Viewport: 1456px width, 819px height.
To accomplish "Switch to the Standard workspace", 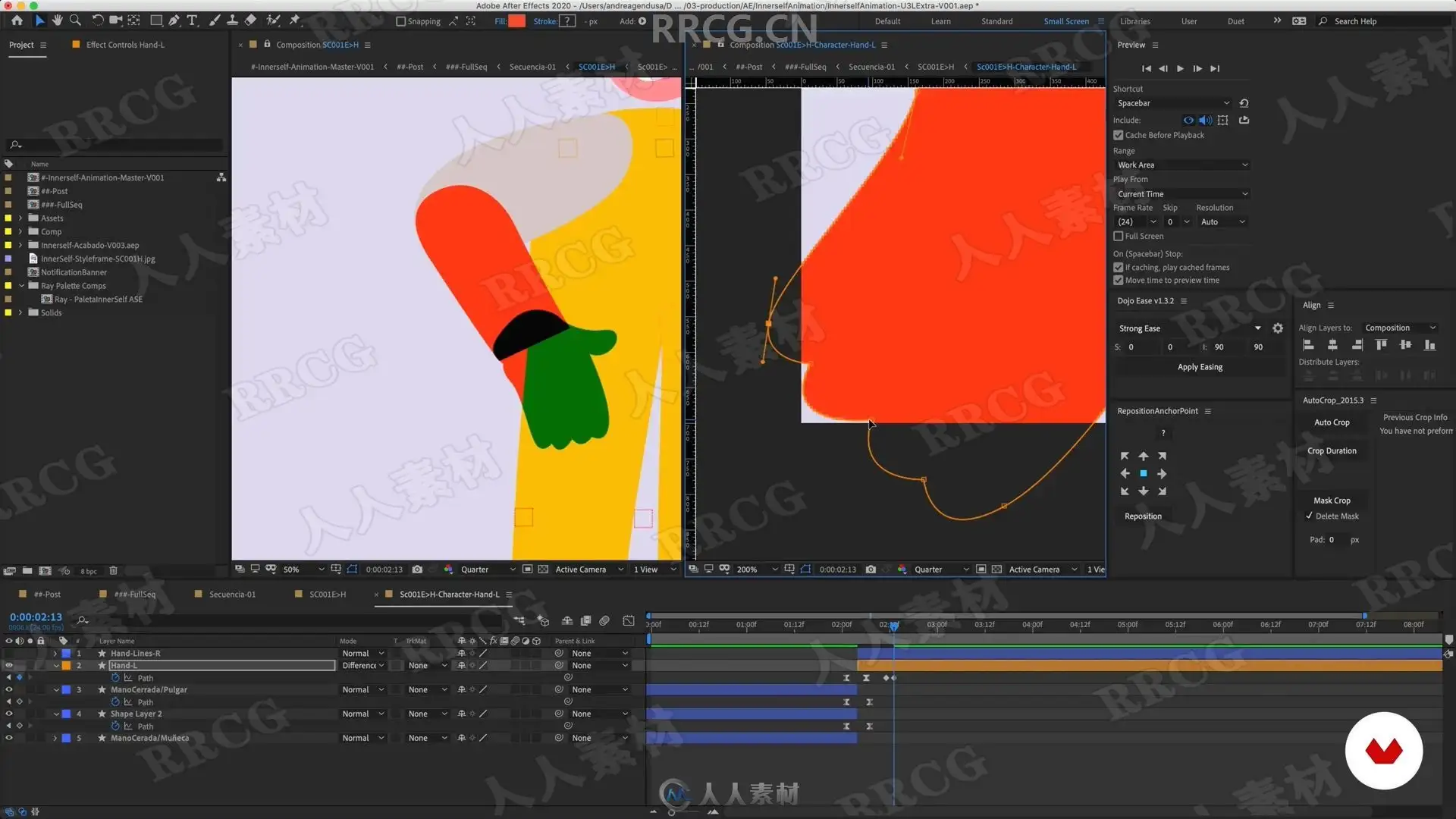I will tap(996, 21).
